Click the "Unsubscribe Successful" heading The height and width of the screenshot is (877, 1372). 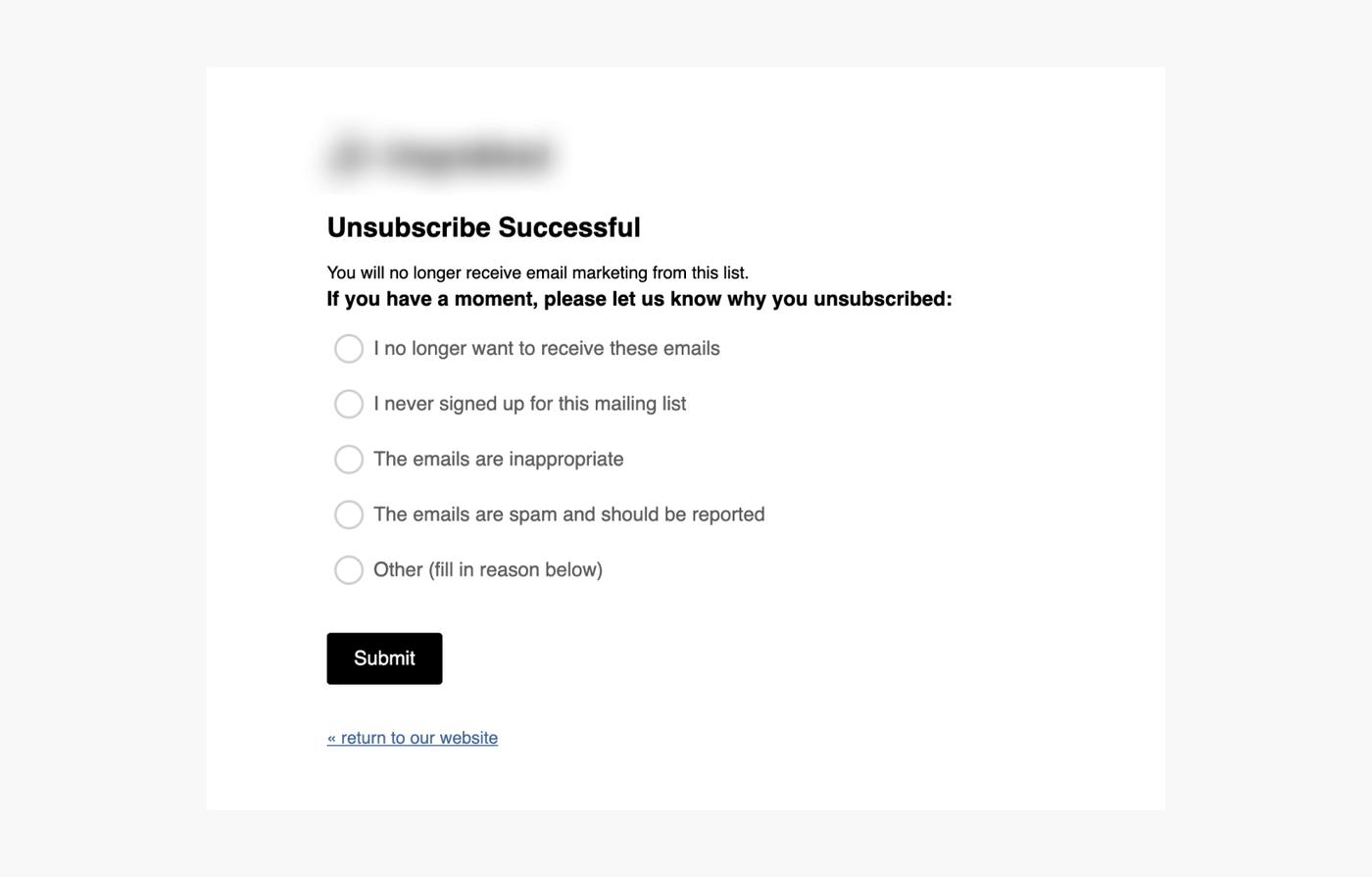[x=483, y=227]
